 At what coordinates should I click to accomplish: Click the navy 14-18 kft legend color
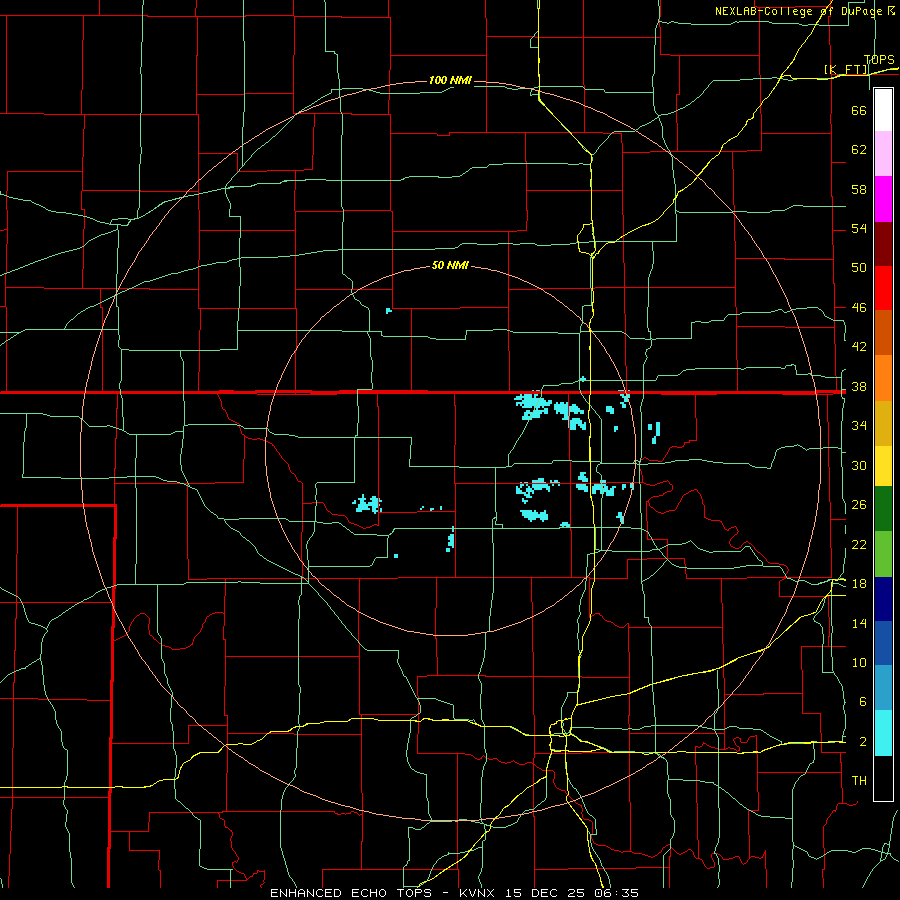[x=883, y=599]
